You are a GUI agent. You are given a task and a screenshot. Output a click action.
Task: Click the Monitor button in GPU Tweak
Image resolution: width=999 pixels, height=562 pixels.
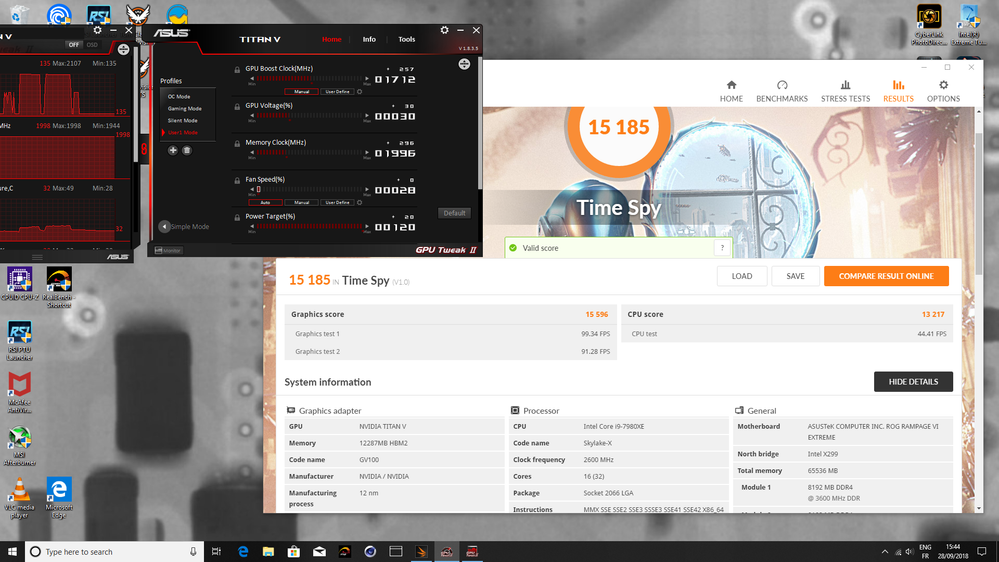168,250
